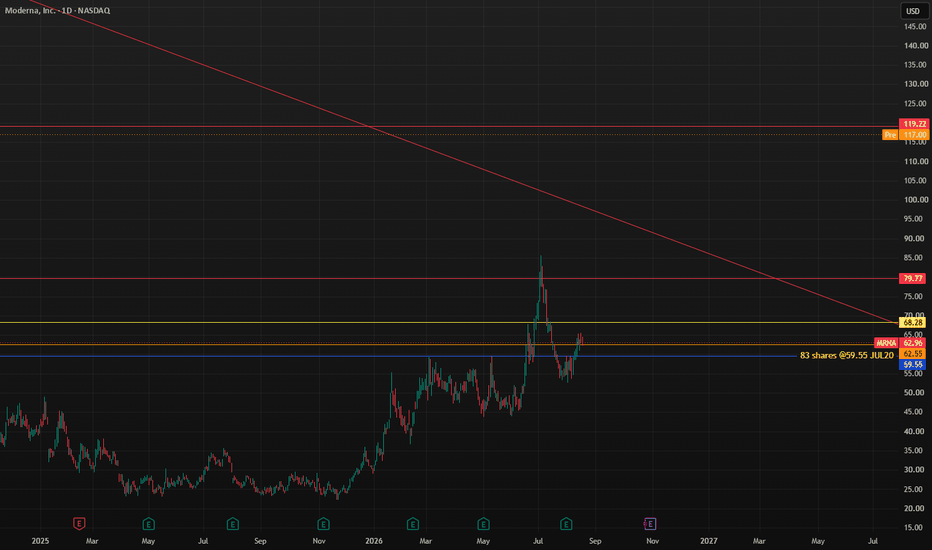
Task: Click the red earnings marker before Mar 2025
Action: click(x=78, y=523)
